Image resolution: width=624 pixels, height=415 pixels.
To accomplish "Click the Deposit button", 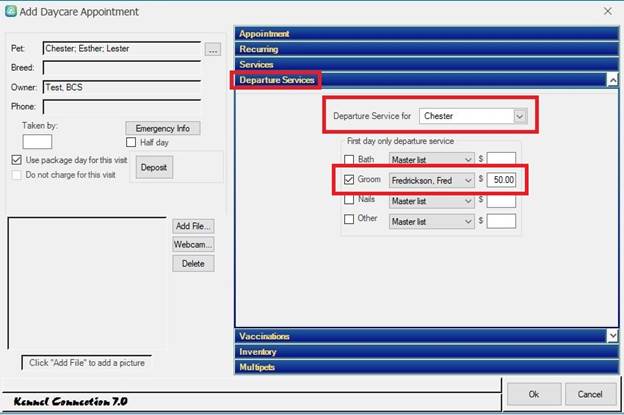I will tap(154, 167).
